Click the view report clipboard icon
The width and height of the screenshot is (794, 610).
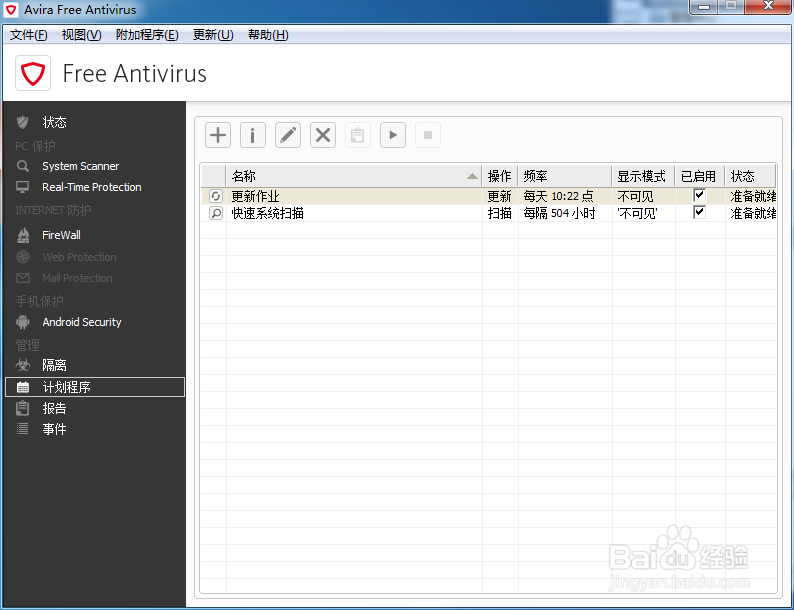pos(358,135)
